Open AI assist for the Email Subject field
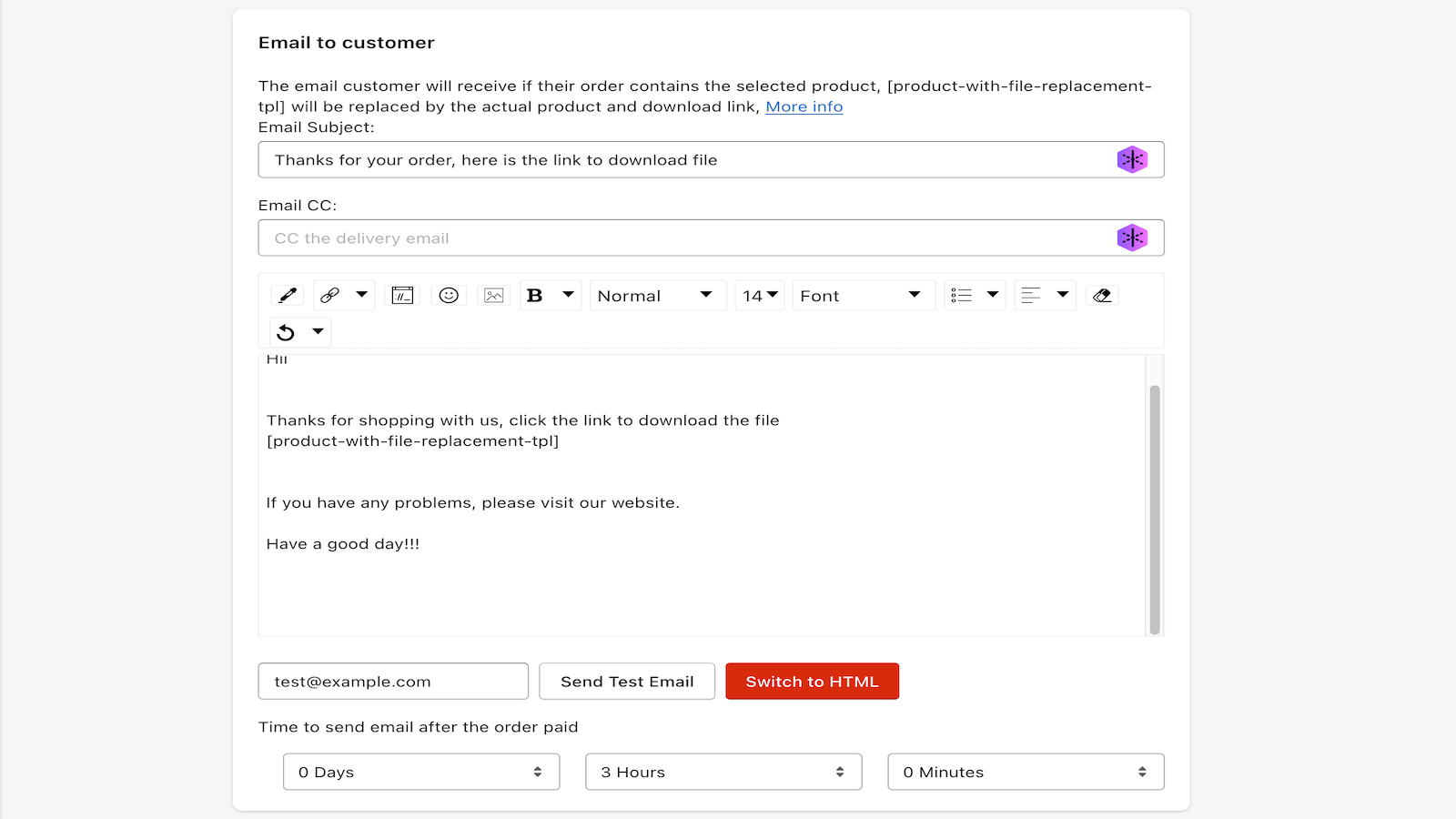 1131,159
